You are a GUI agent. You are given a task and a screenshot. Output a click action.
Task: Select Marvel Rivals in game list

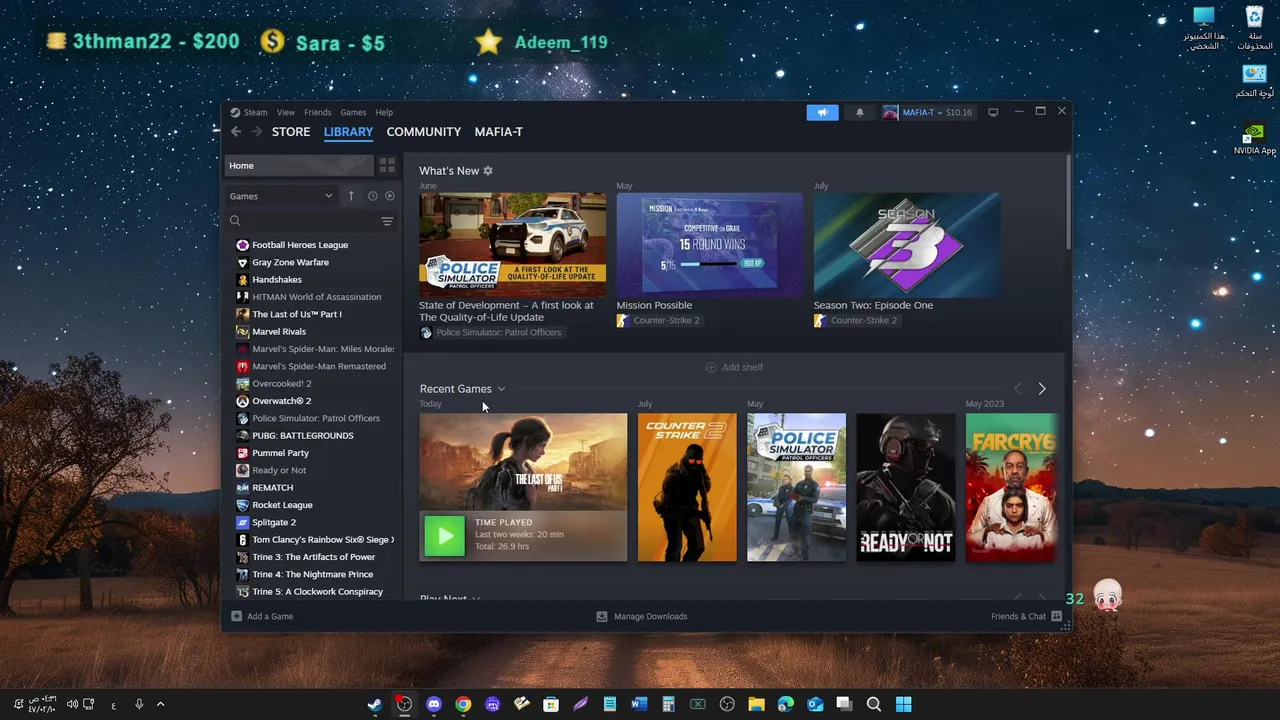[279, 332]
